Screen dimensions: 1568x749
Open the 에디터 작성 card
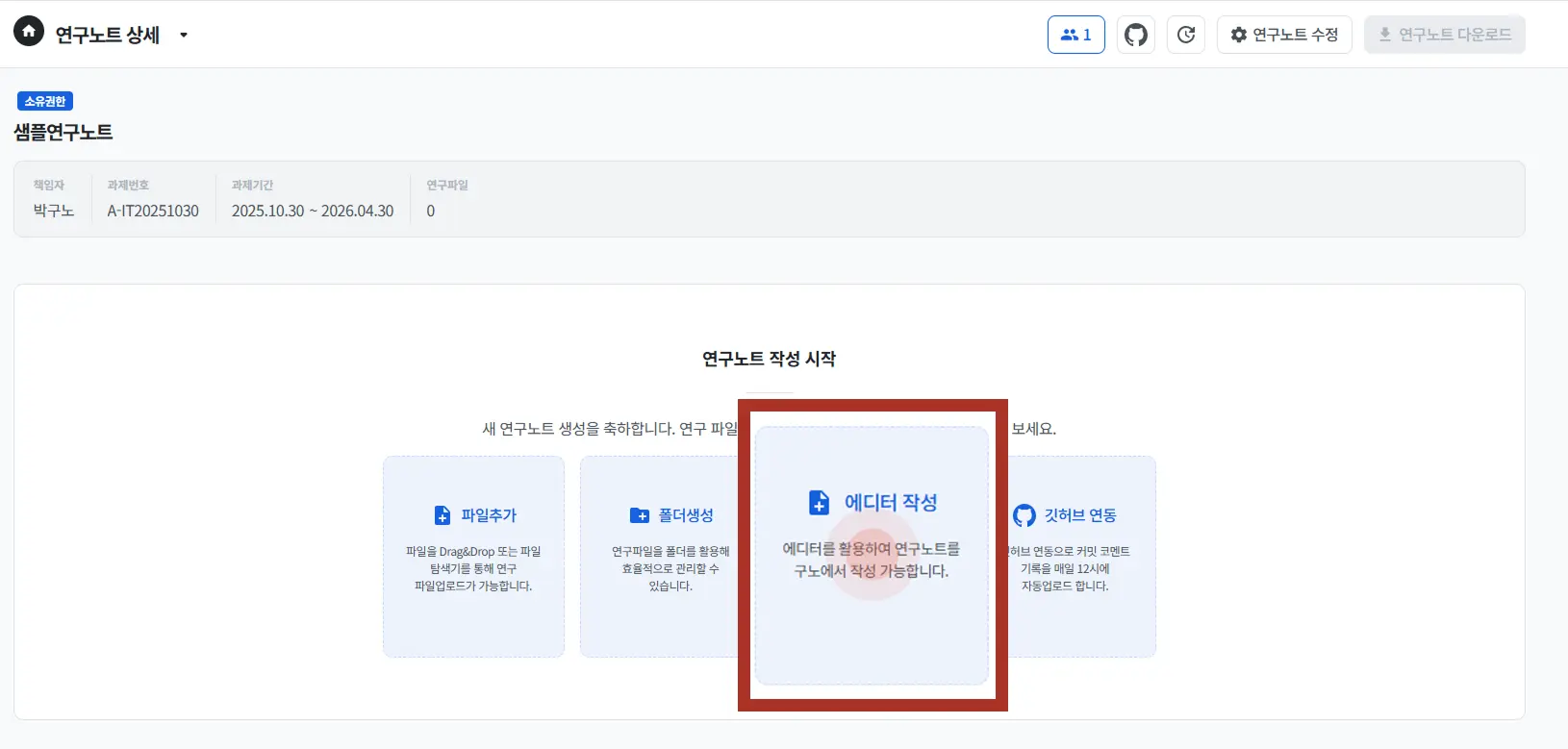(x=872, y=556)
